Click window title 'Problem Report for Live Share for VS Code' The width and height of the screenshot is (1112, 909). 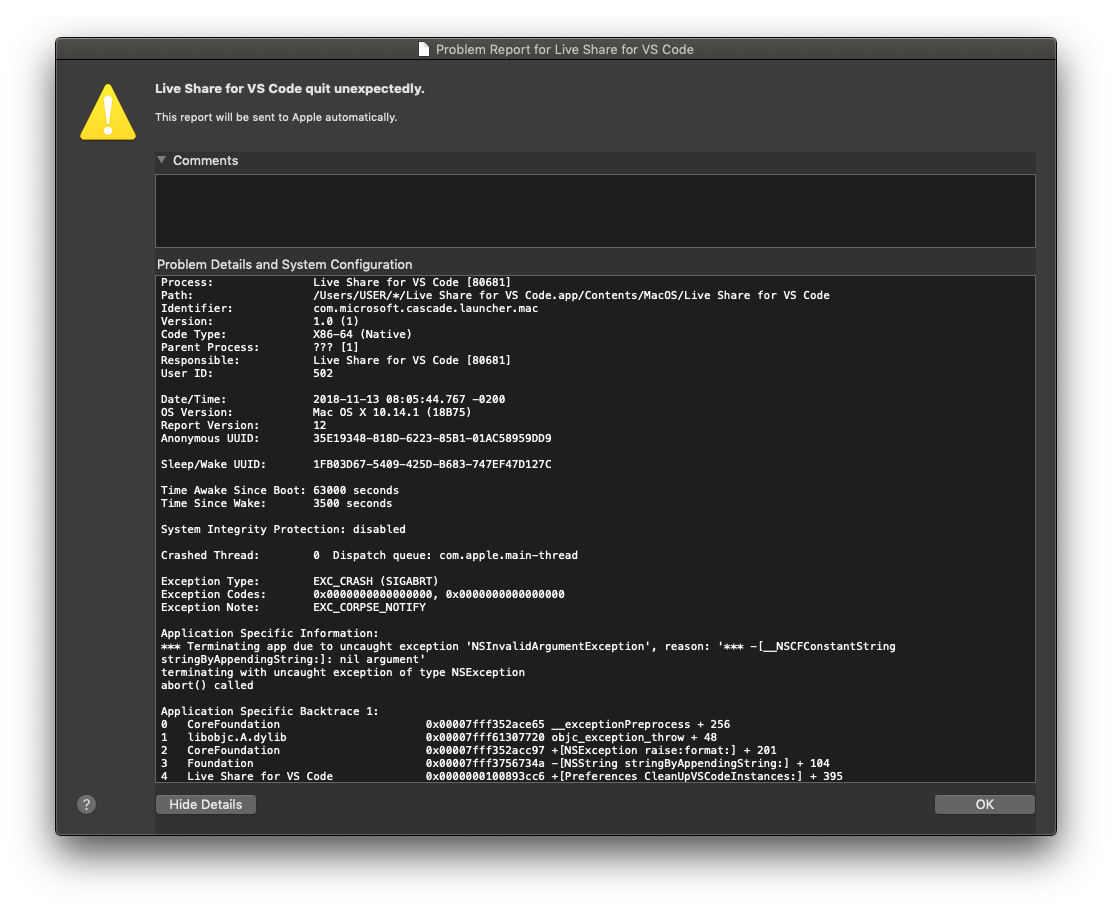(x=565, y=50)
